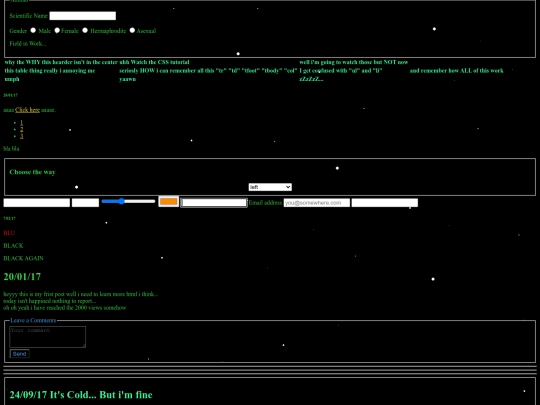The height and width of the screenshot is (405, 540).
Task: Click "this table thing really" cell
Action: (x=50, y=71)
